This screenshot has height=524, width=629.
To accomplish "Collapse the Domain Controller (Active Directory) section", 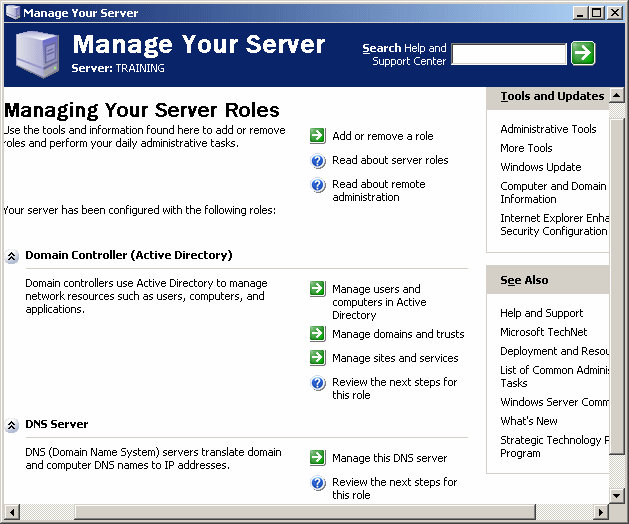I will 12,256.
